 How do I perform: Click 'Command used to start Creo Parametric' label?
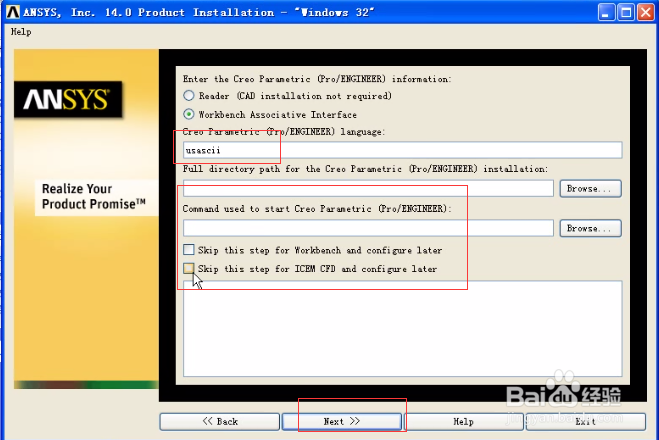point(317,209)
